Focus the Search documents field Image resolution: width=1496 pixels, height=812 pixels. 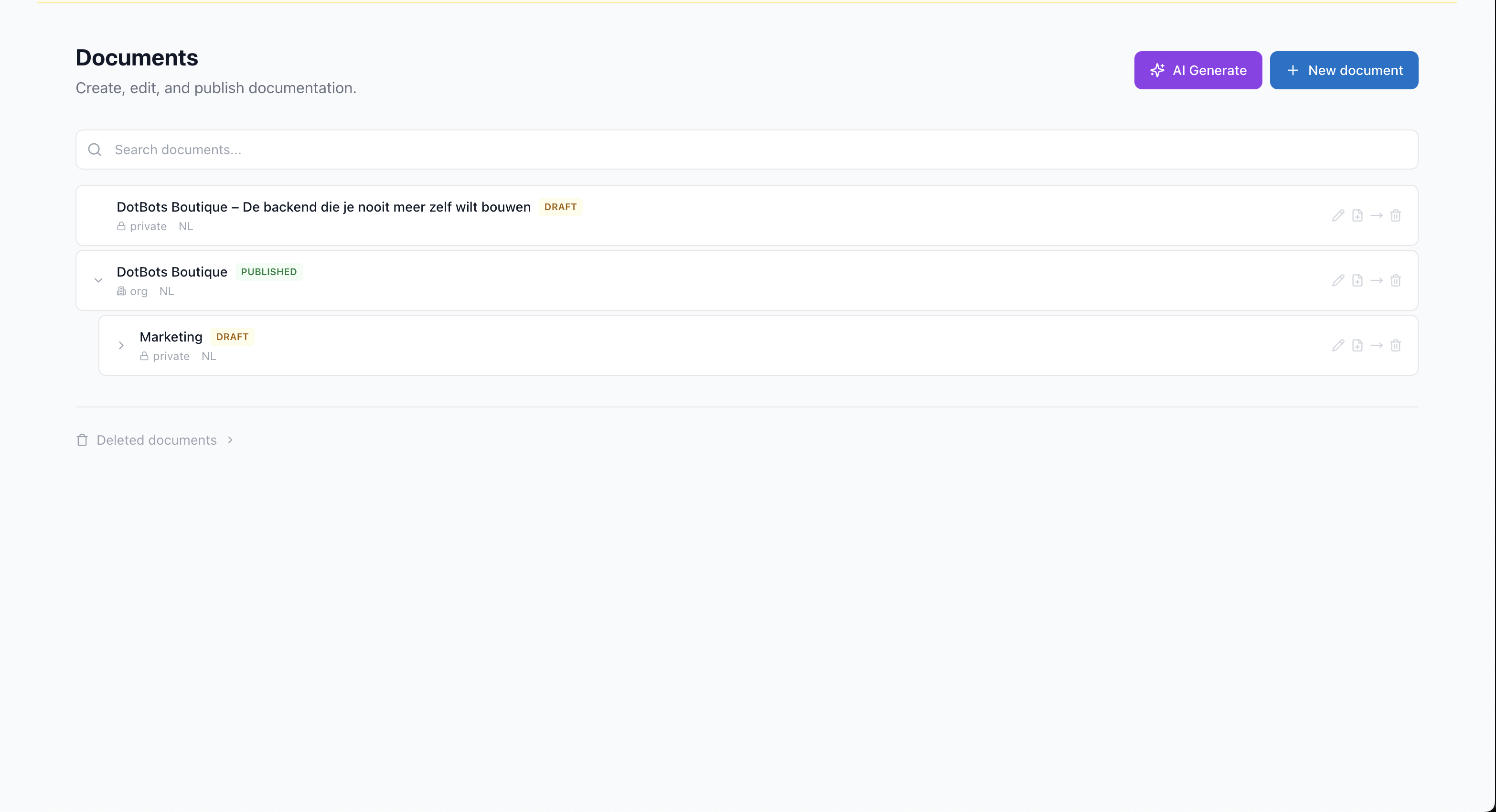[x=747, y=150]
